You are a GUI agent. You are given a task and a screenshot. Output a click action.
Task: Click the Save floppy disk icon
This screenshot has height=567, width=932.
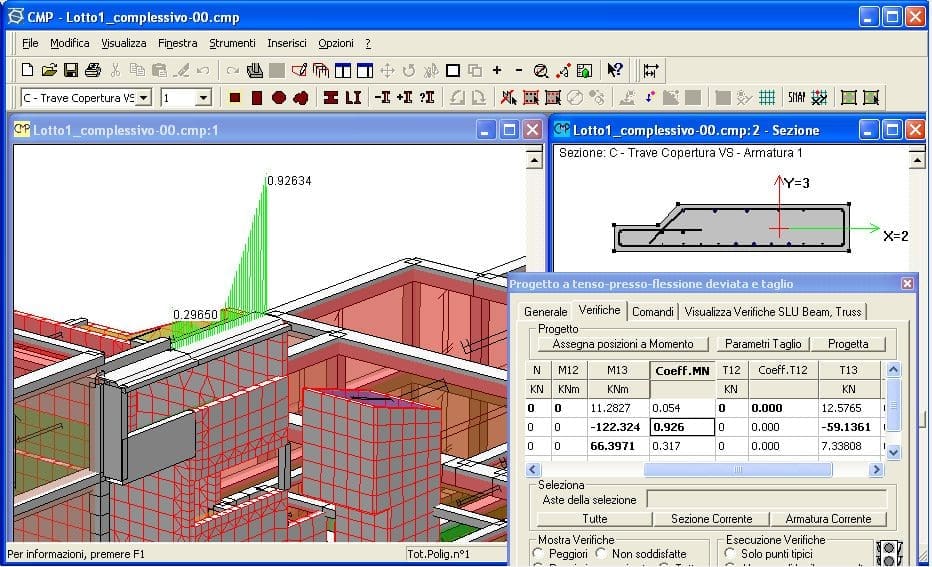pos(71,70)
